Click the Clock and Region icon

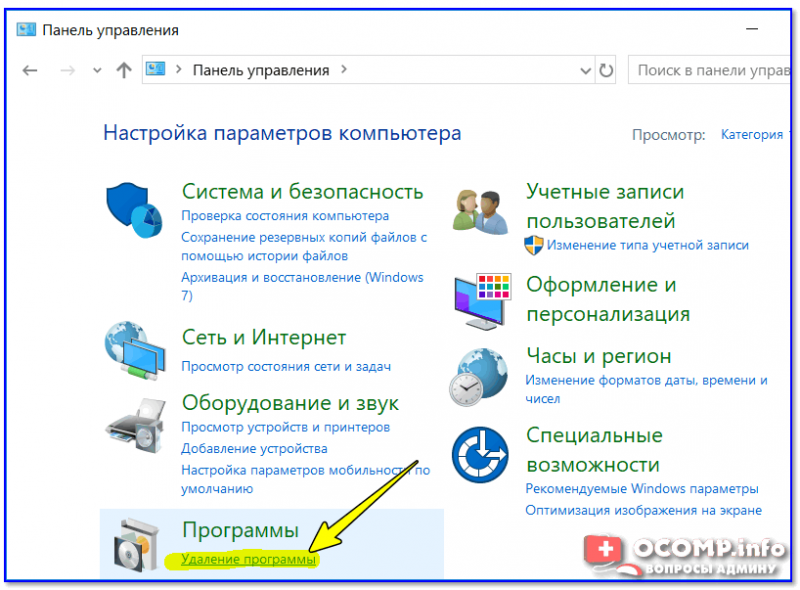coord(480,375)
